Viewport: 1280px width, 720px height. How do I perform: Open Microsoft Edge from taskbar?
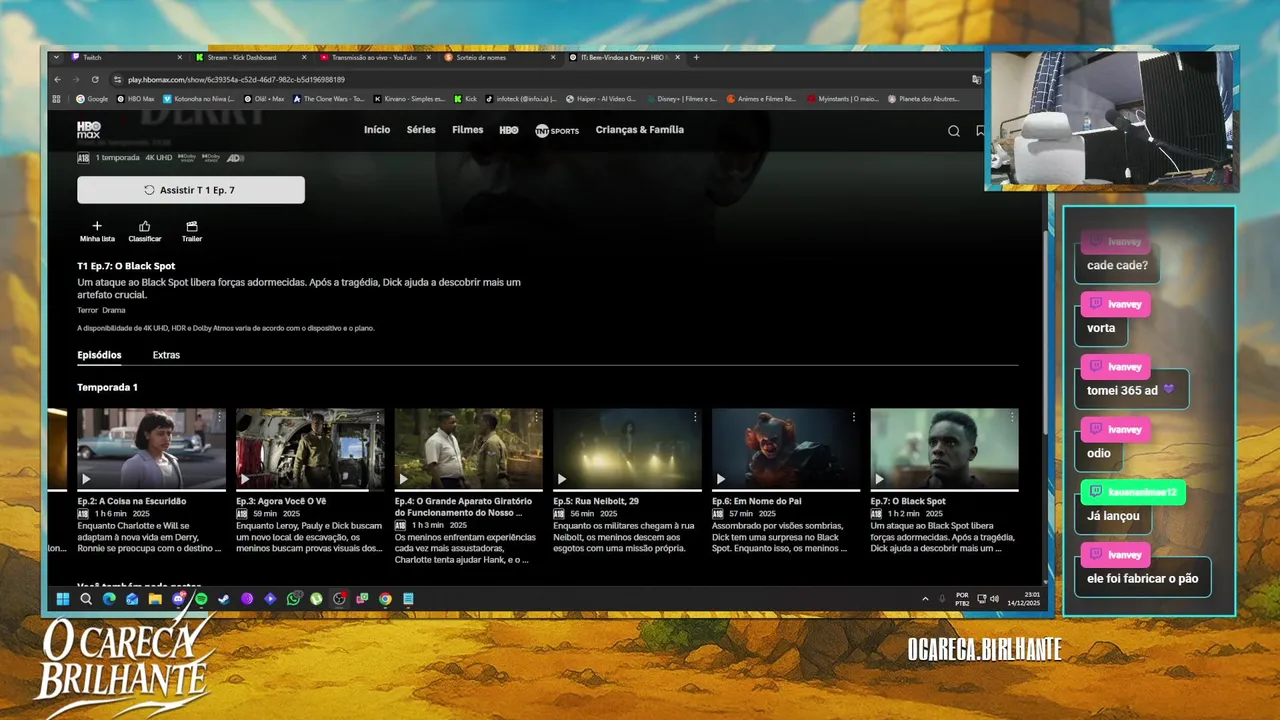[x=109, y=599]
